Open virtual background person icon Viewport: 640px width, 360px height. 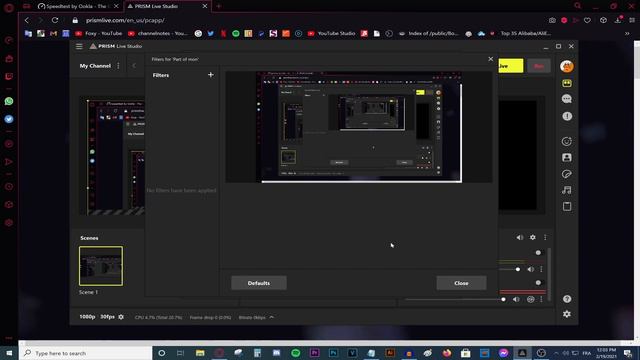pyautogui.click(x=567, y=158)
